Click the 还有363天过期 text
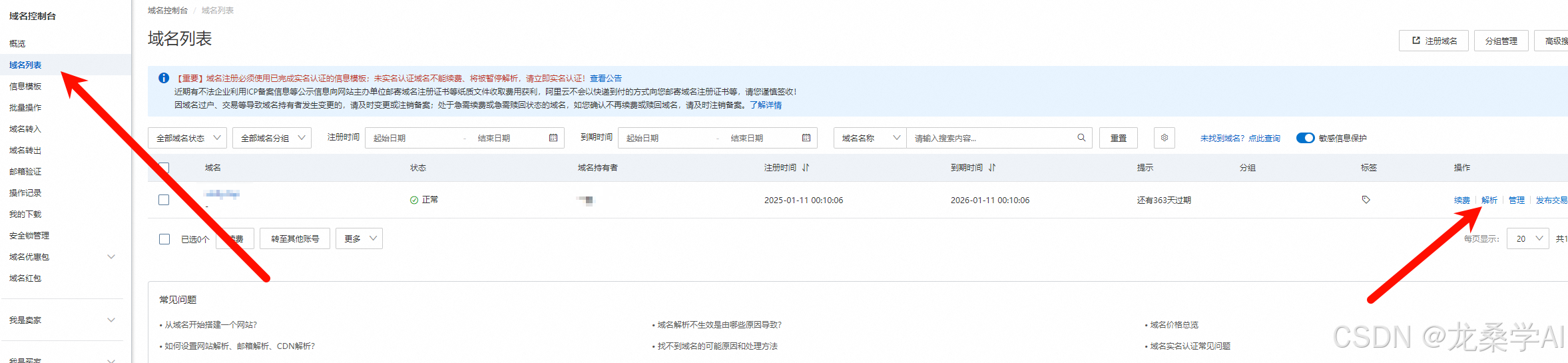The height and width of the screenshot is (363, 1568). 1164,200
